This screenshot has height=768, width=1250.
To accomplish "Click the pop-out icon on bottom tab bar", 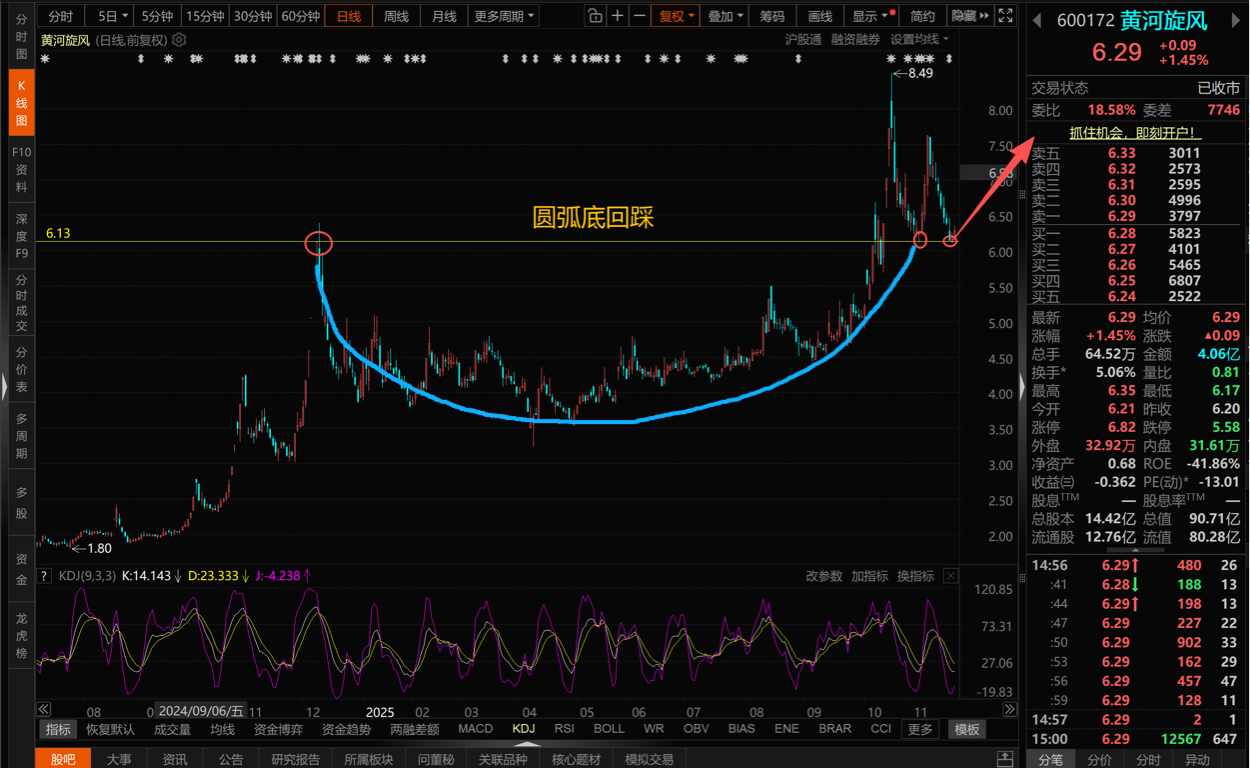I will (x=1004, y=760).
